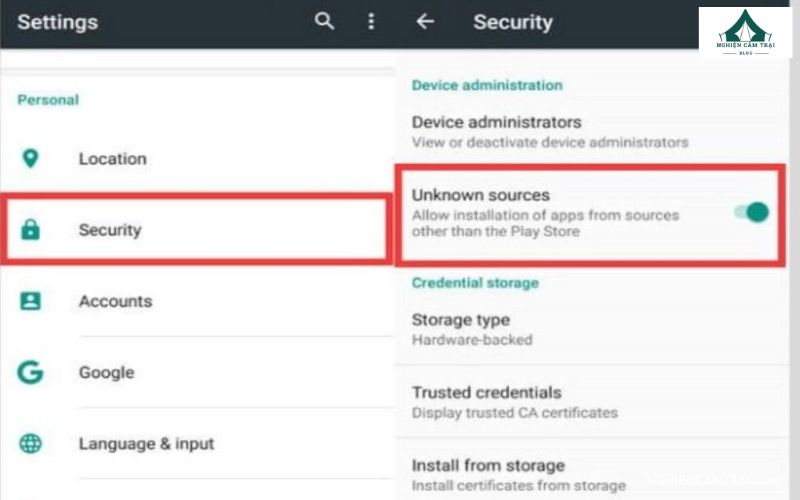Open Trusted credentials option
Viewport: 800px width, 500px height.
tap(487, 392)
